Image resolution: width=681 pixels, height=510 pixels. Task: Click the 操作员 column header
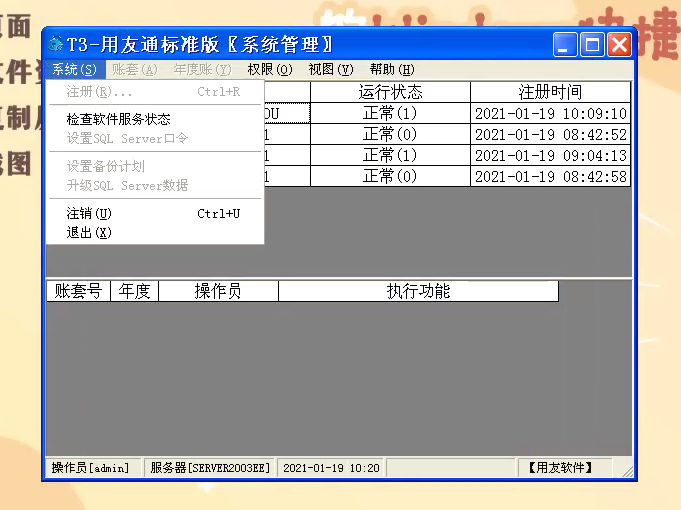[218, 291]
